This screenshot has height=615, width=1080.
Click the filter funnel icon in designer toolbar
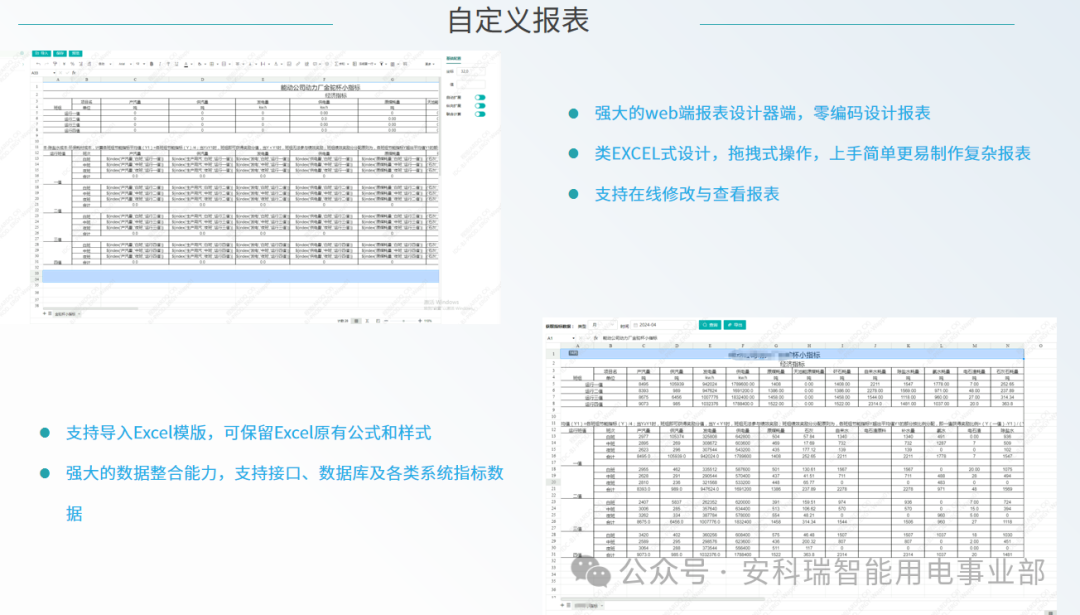[382, 64]
